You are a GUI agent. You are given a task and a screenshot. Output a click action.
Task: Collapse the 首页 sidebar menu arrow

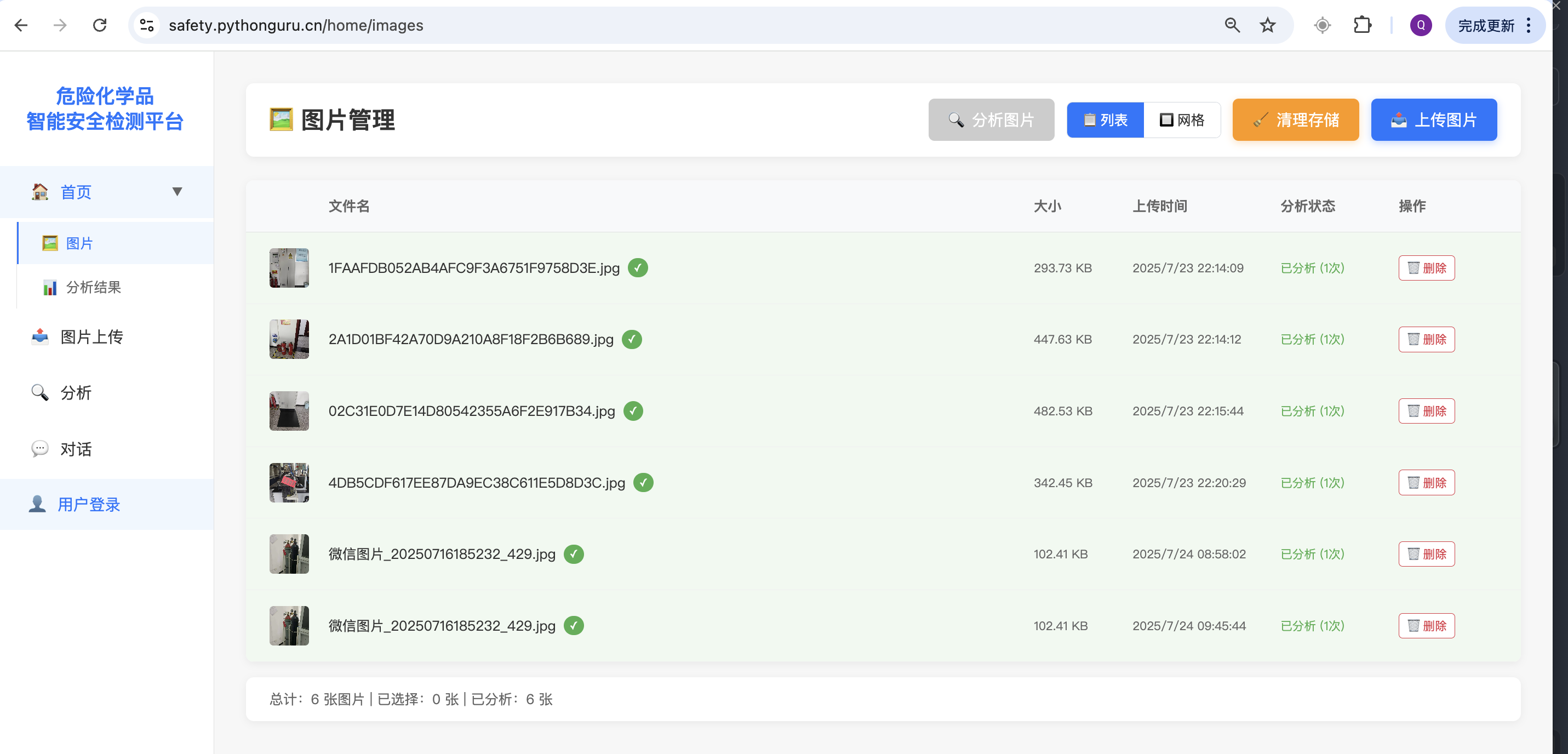click(x=177, y=192)
